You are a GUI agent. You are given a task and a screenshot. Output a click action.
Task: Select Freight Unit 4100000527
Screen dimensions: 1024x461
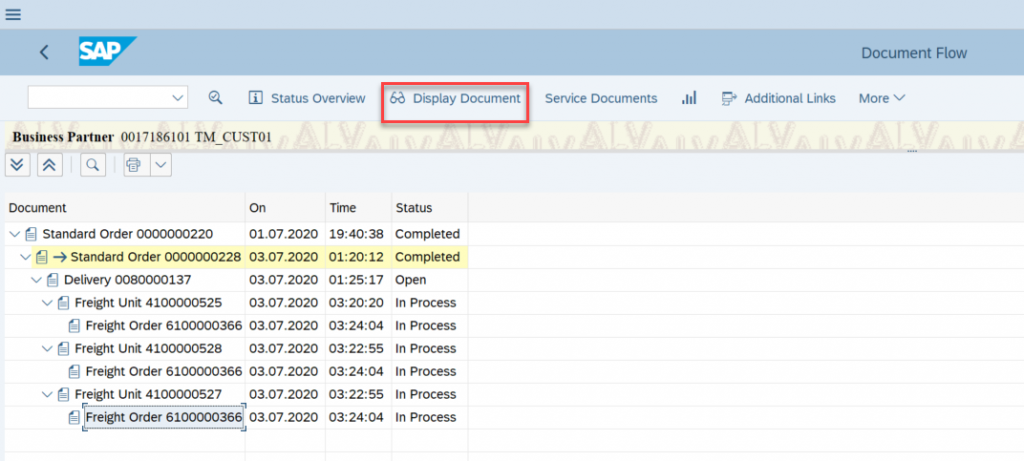tap(148, 394)
